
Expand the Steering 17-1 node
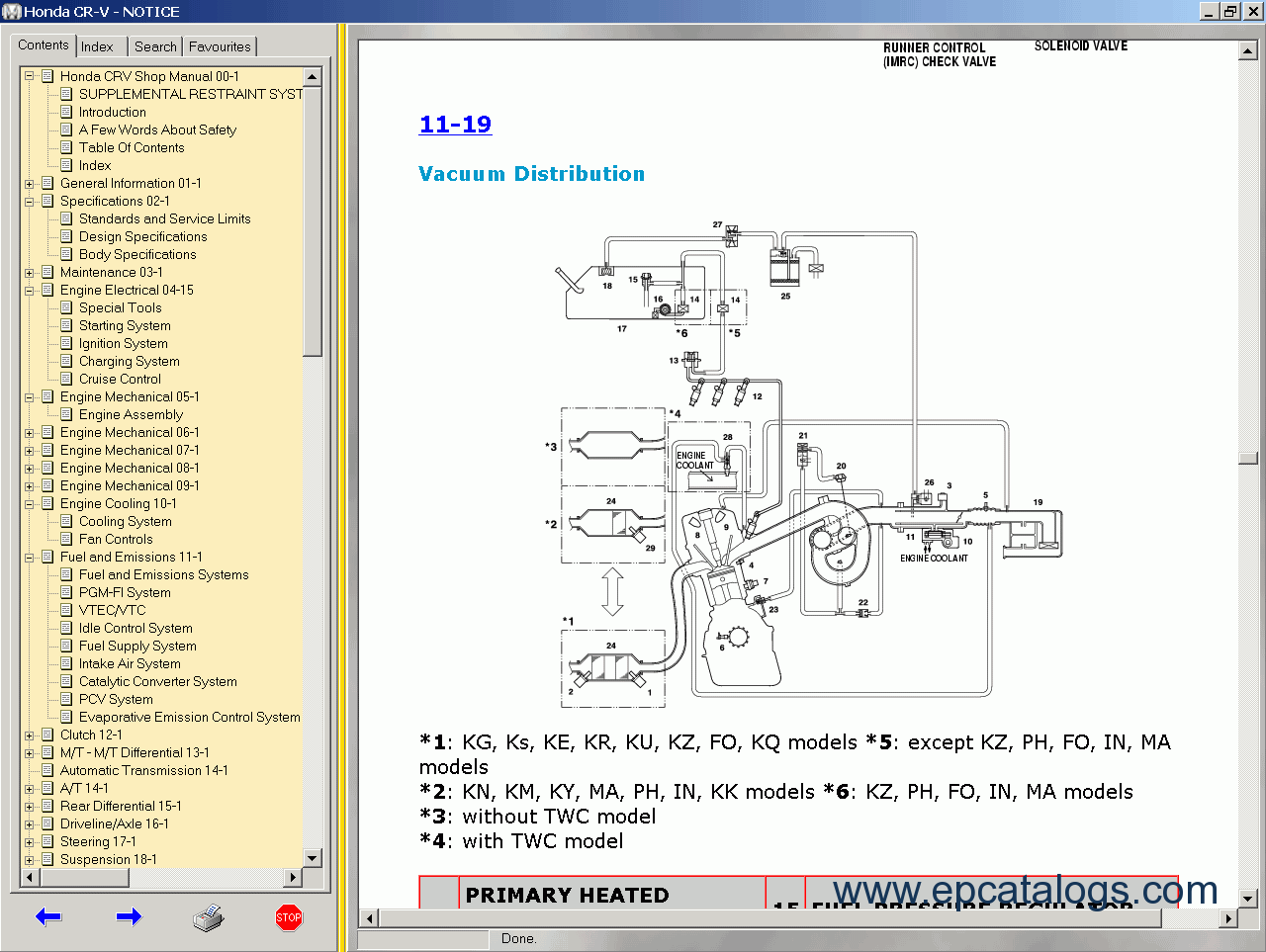[x=30, y=842]
